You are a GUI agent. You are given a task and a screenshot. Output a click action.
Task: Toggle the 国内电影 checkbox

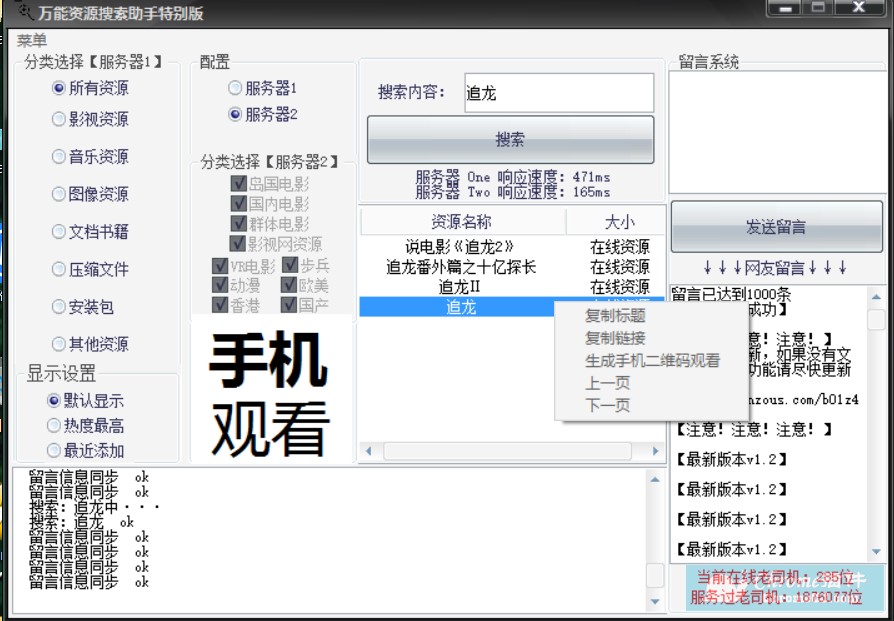(238, 204)
